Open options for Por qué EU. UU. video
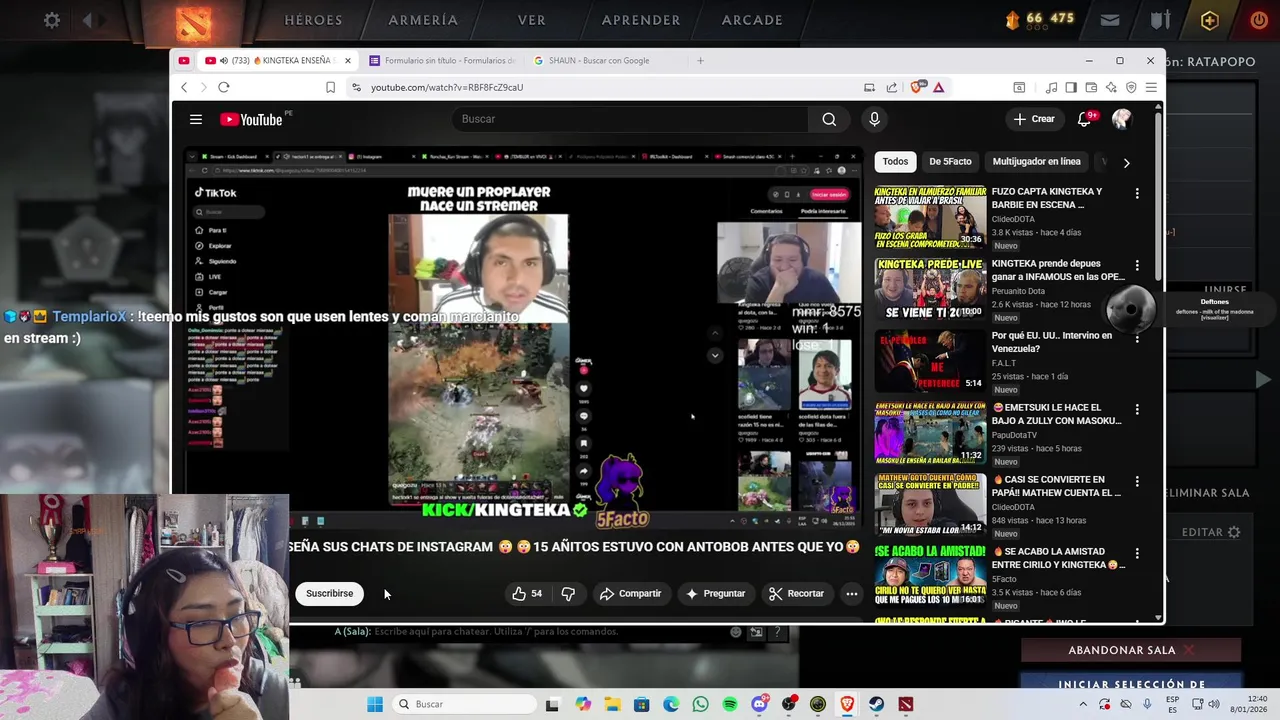The image size is (1280, 720). pos(1136,337)
